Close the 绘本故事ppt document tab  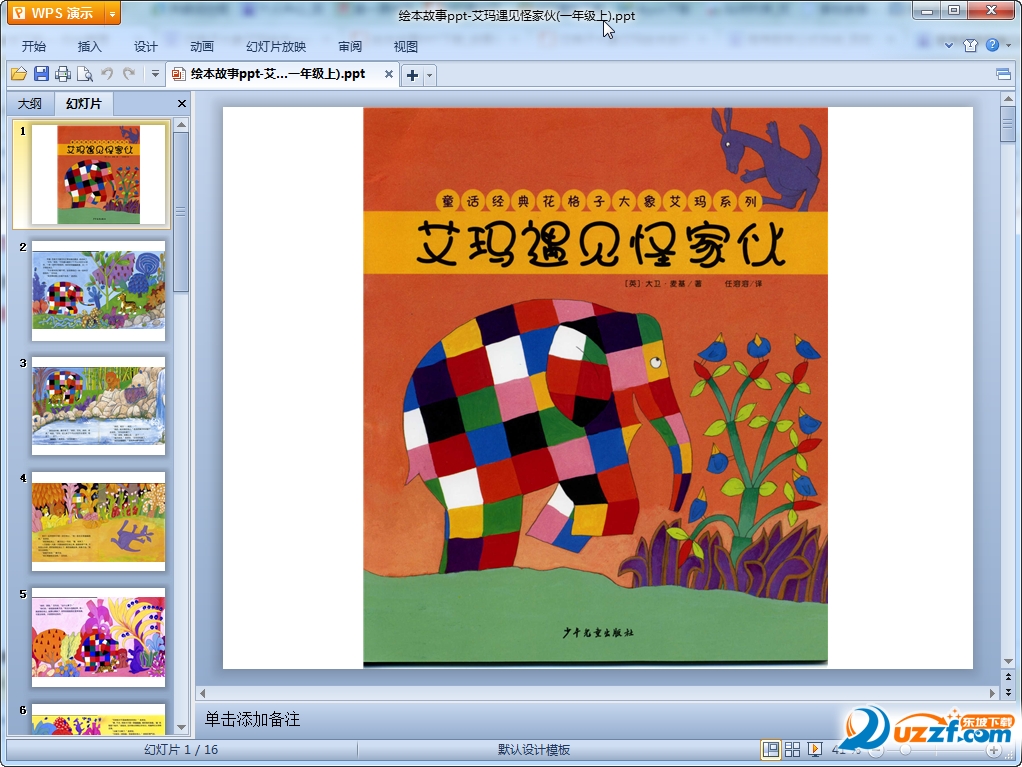pyautogui.click(x=388, y=74)
